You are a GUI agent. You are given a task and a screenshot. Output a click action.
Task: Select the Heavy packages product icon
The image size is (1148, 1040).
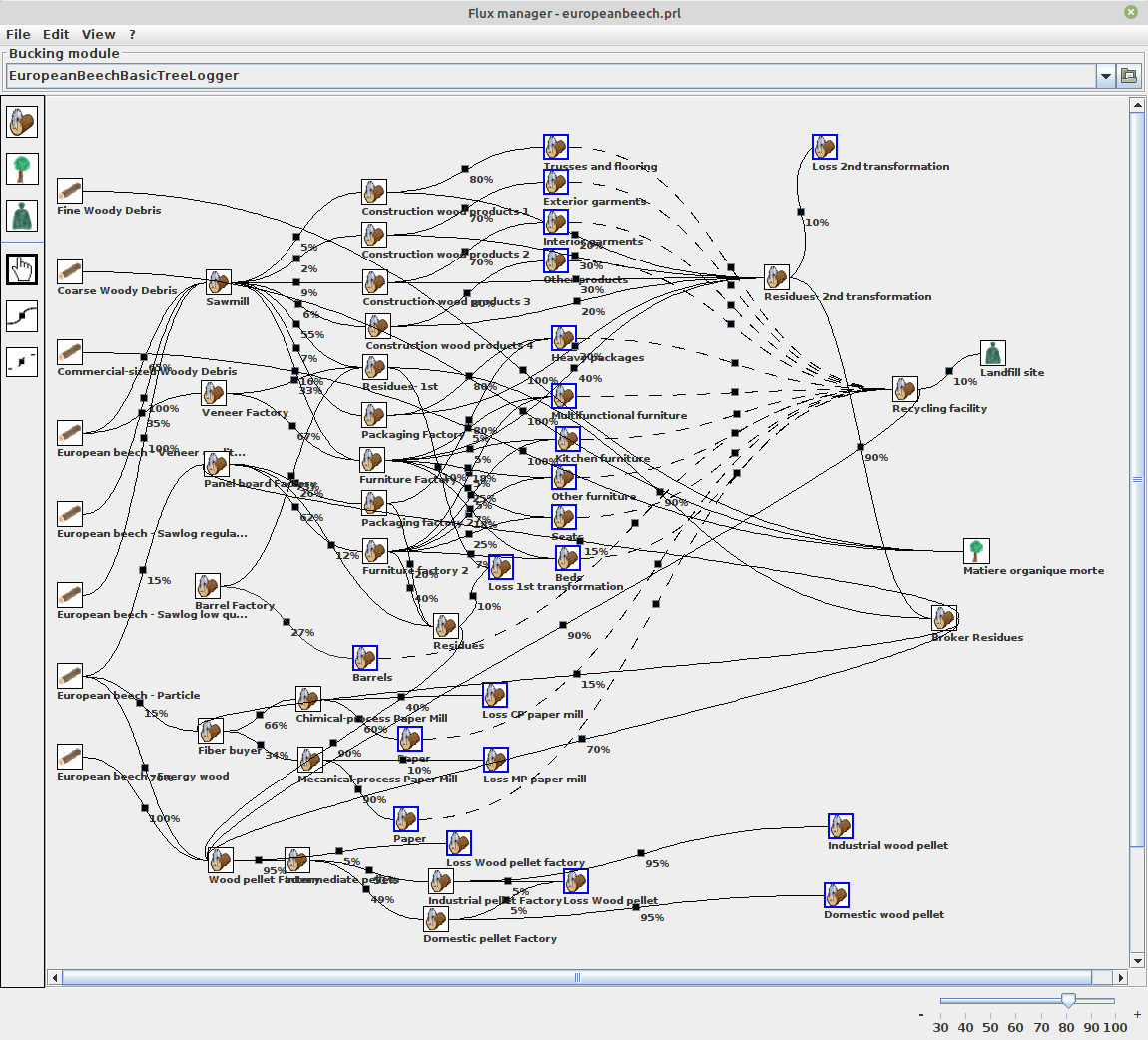[564, 338]
